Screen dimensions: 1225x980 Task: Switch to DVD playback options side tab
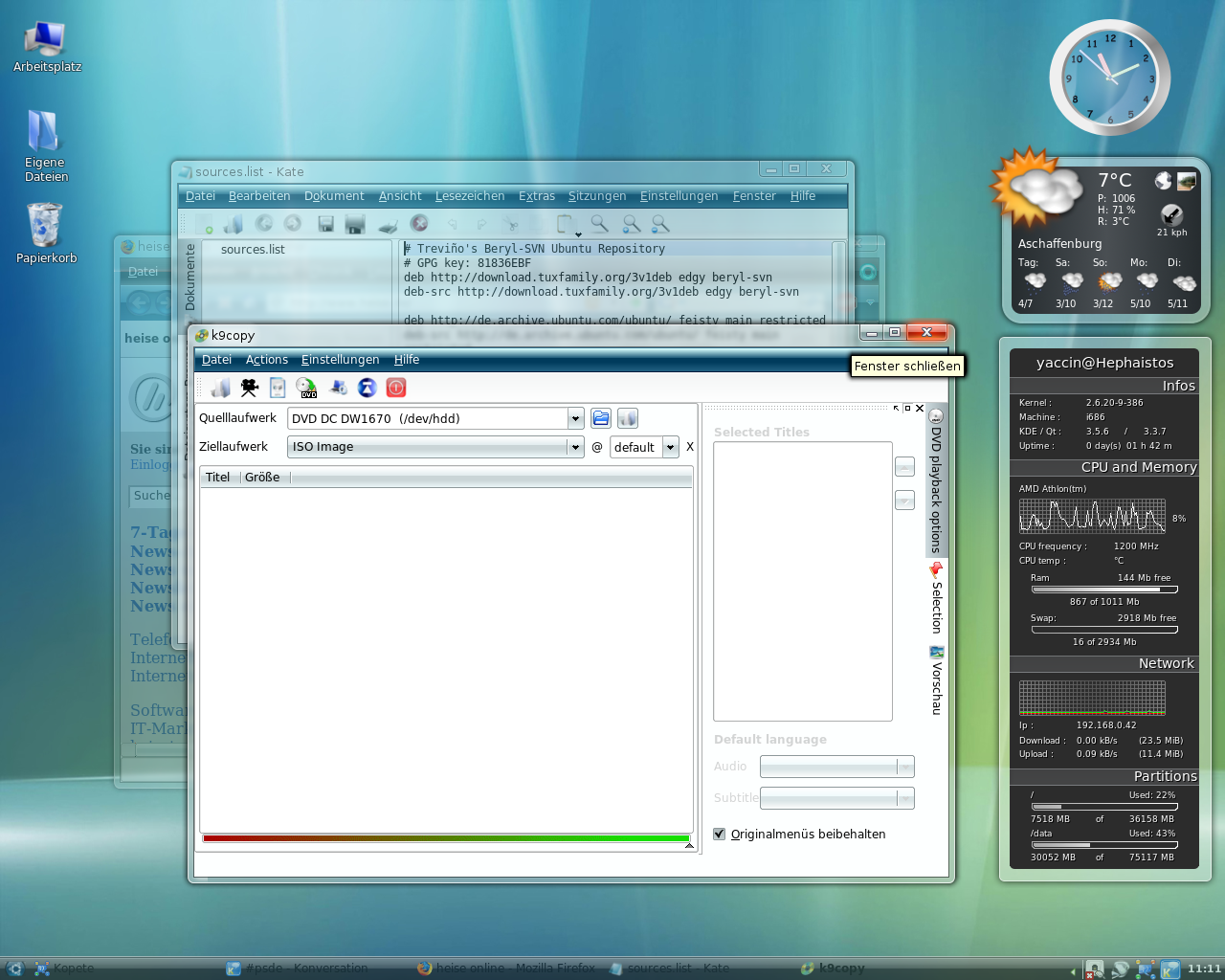point(936,481)
